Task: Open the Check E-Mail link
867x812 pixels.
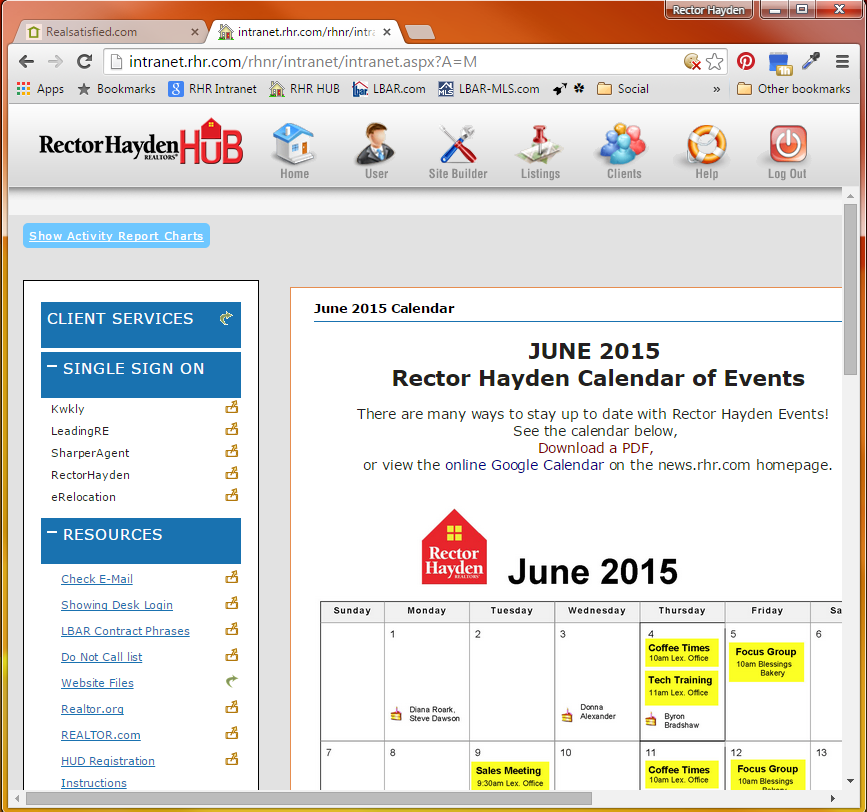Action: pyautogui.click(x=97, y=579)
